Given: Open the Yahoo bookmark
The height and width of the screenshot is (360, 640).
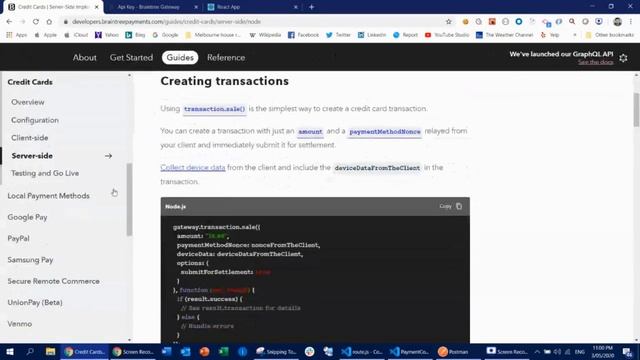Looking at the screenshot, I should 107,35.
